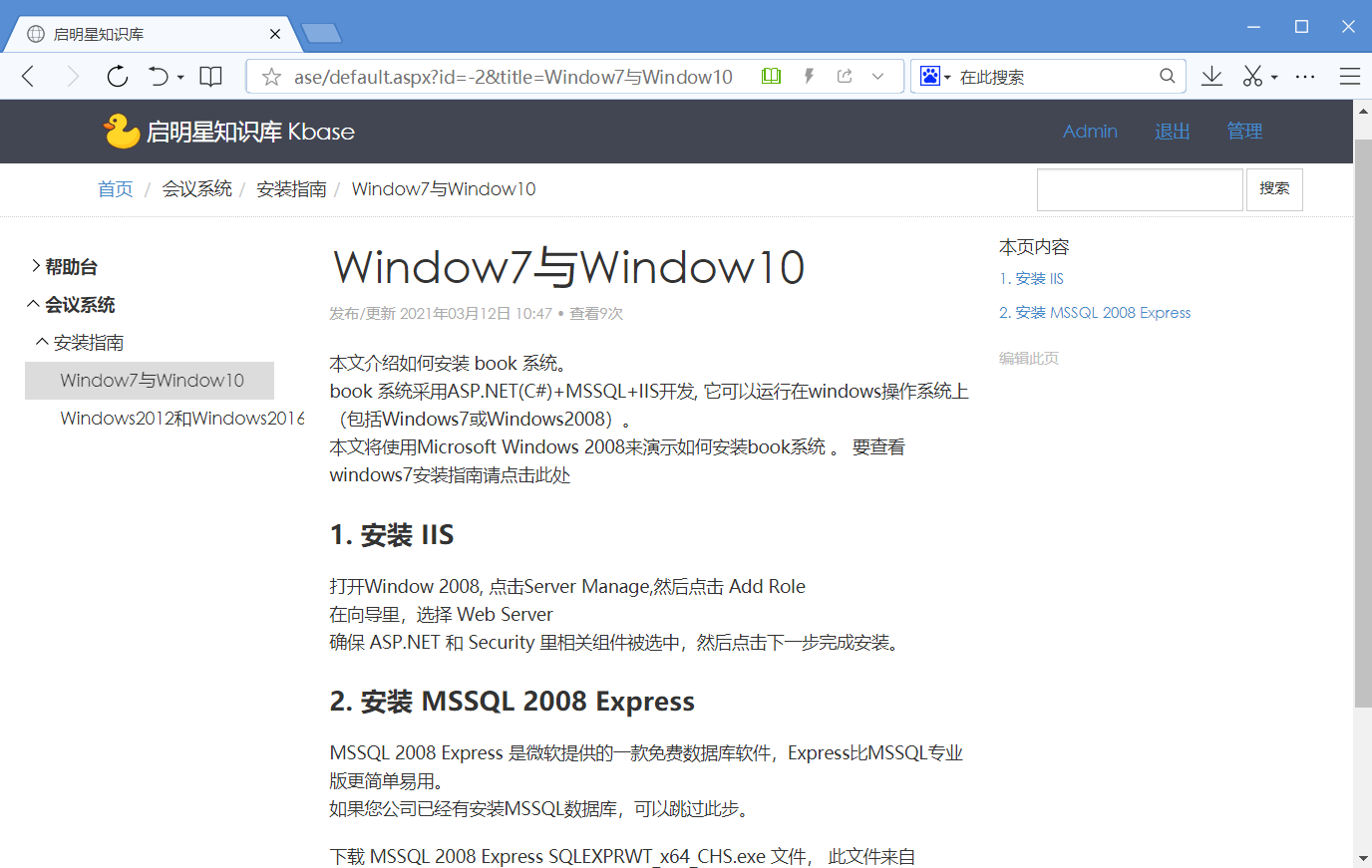Go back to the previous page
This screenshot has width=1372, height=868.
(28, 77)
